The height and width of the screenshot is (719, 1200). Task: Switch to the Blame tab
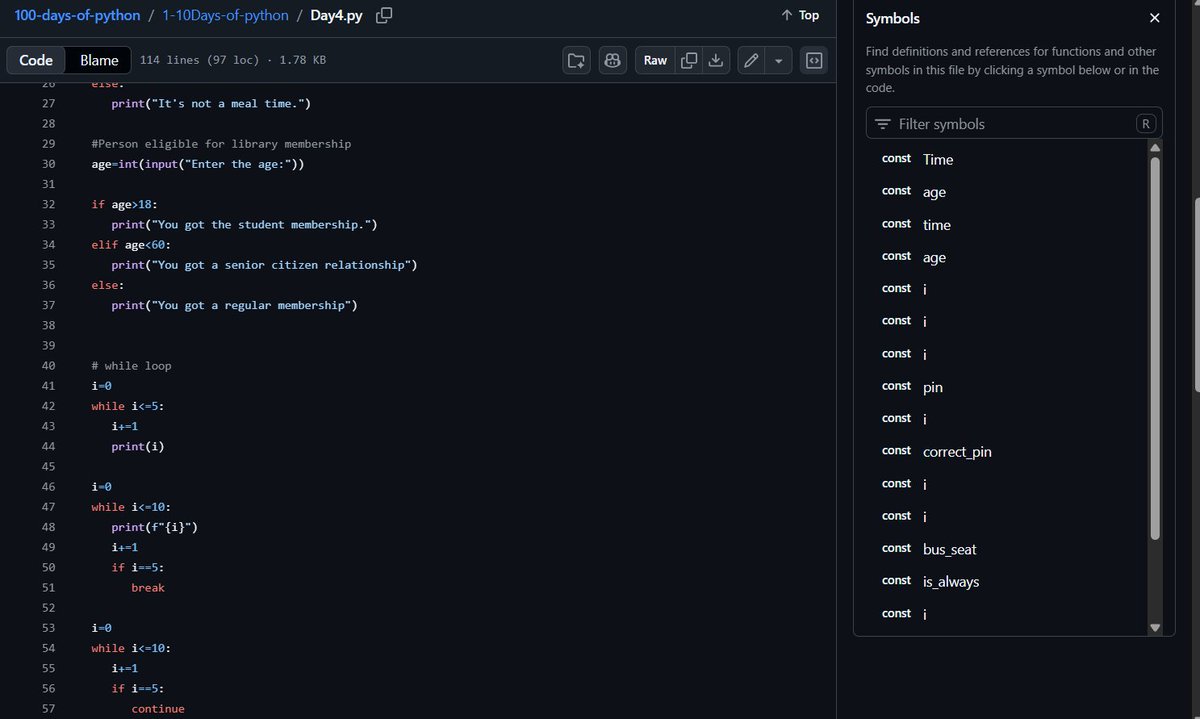click(99, 60)
